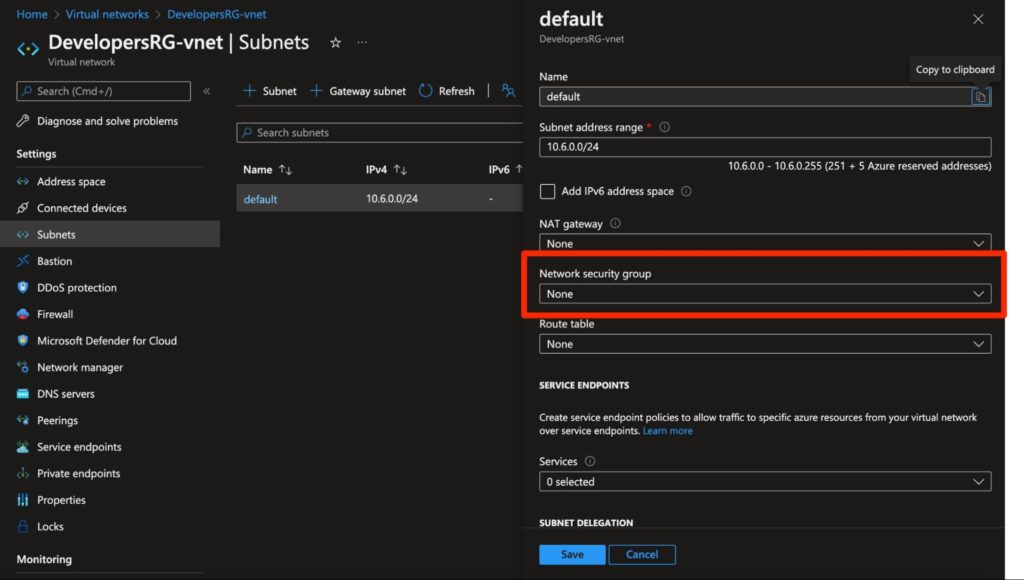Screen dimensions: 1024x580
Task: Click the DevelopersRG-vnet virtual network icon
Action: point(28,49)
